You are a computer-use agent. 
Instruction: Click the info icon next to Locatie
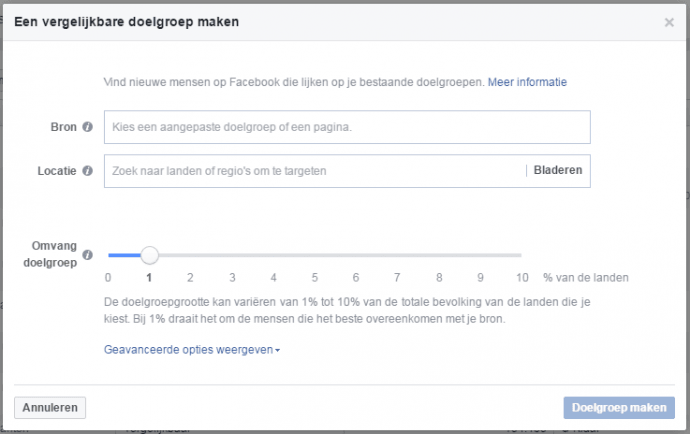(88, 171)
